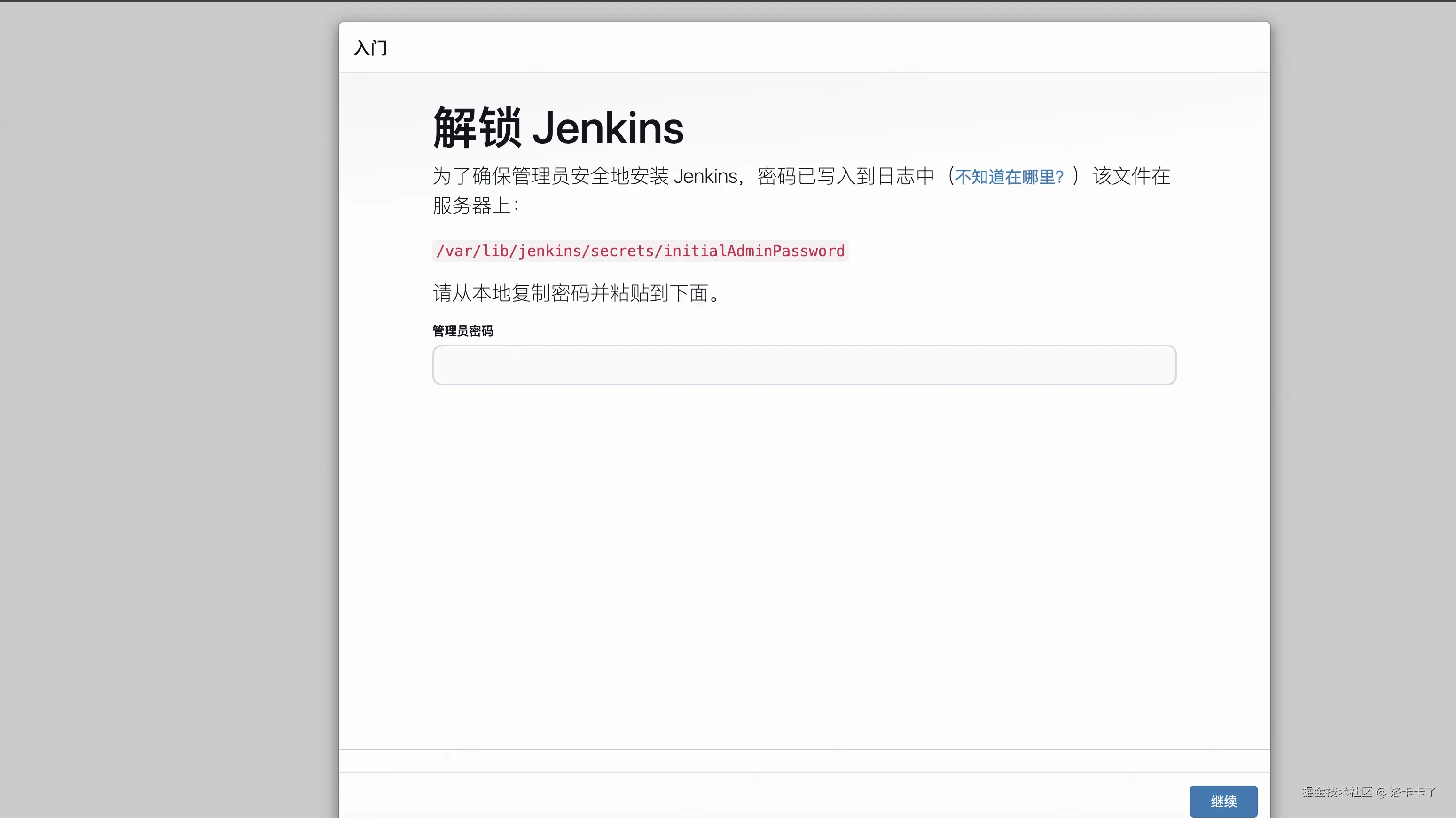Open the 不知道在哪里? help link
The width and height of the screenshot is (1456, 818).
pyautogui.click(x=1009, y=177)
